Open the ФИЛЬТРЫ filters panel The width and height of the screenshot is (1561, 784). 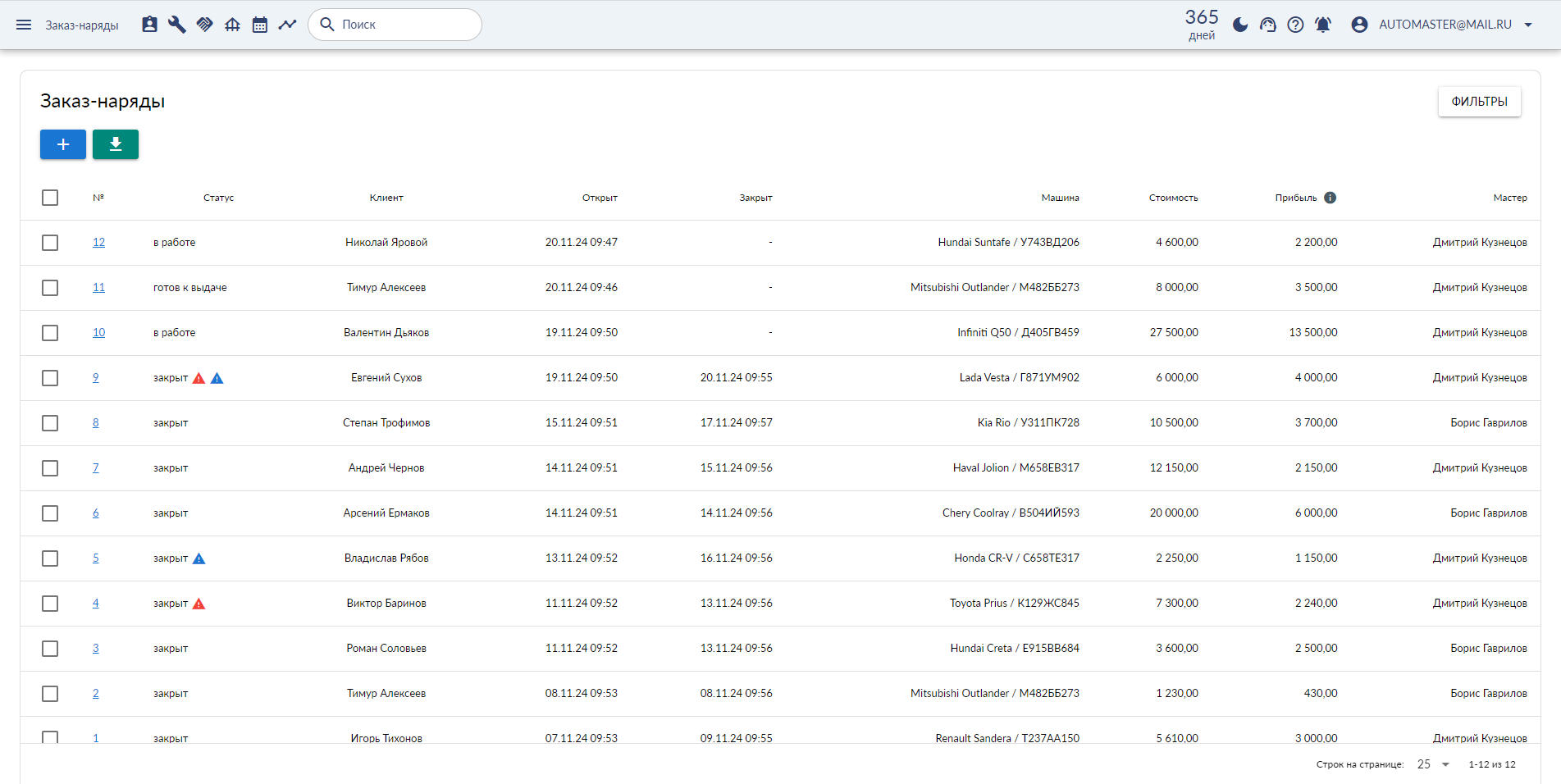(1479, 102)
